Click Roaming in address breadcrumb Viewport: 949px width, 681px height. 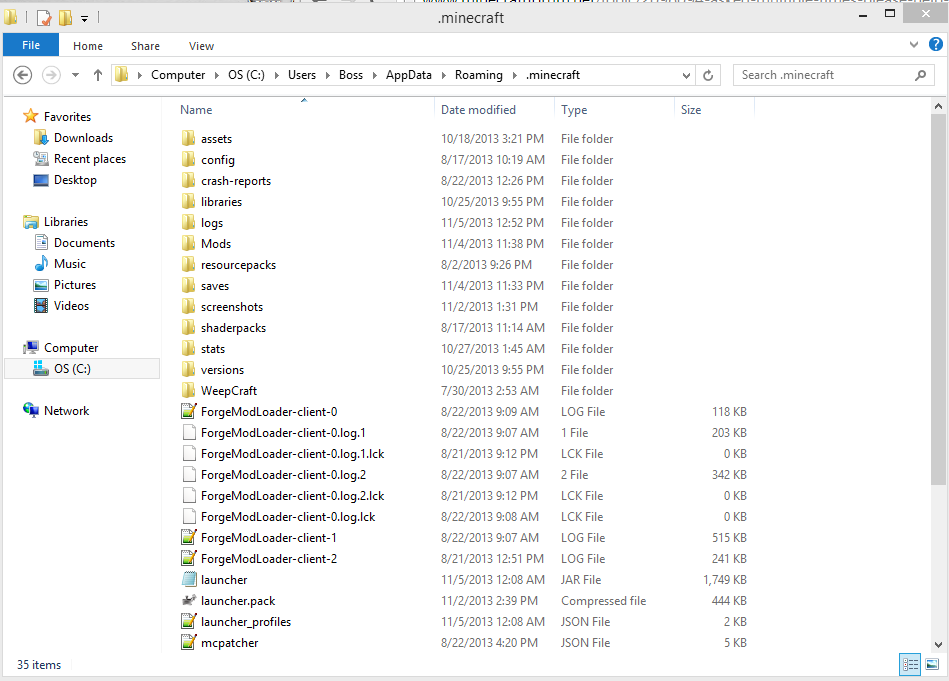pyautogui.click(x=478, y=75)
